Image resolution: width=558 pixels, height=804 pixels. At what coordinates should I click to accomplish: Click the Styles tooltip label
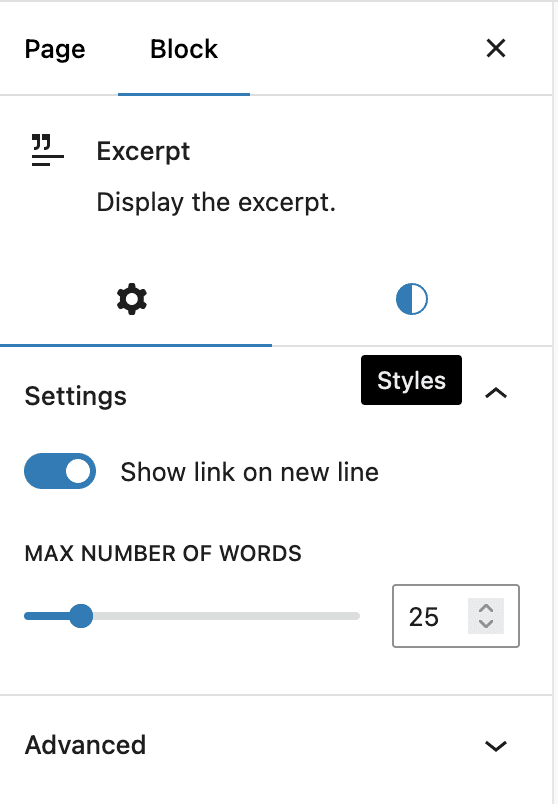pos(411,380)
